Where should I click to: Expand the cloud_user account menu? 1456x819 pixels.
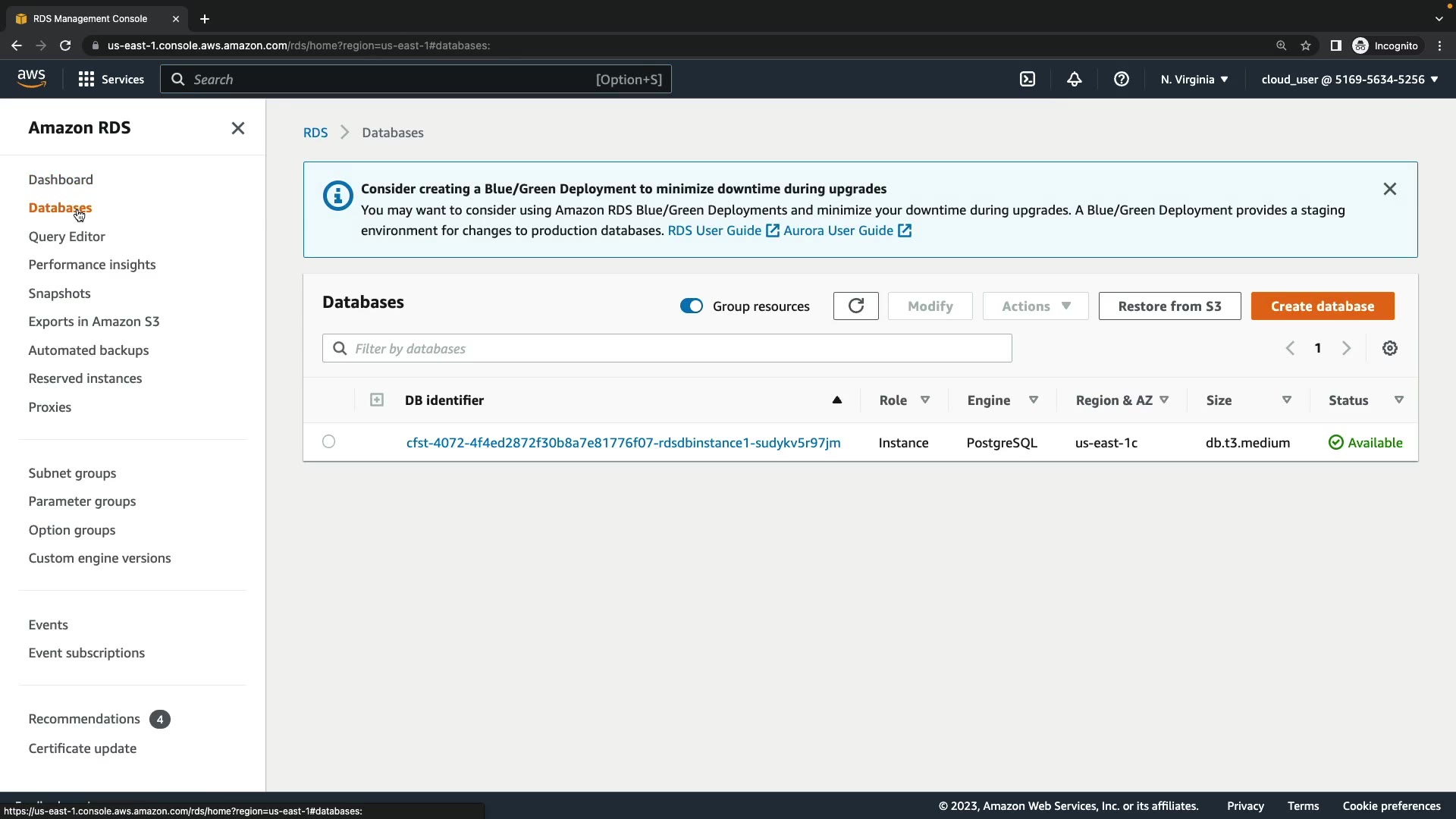click(x=1349, y=79)
